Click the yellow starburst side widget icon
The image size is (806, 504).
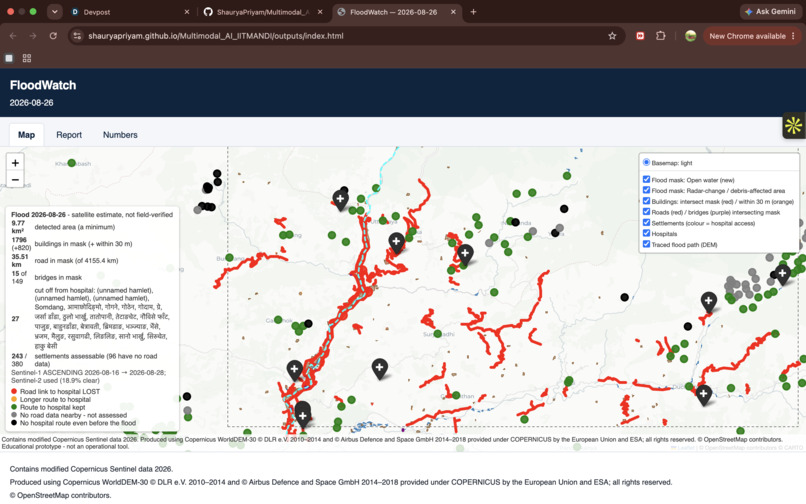(793, 125)
